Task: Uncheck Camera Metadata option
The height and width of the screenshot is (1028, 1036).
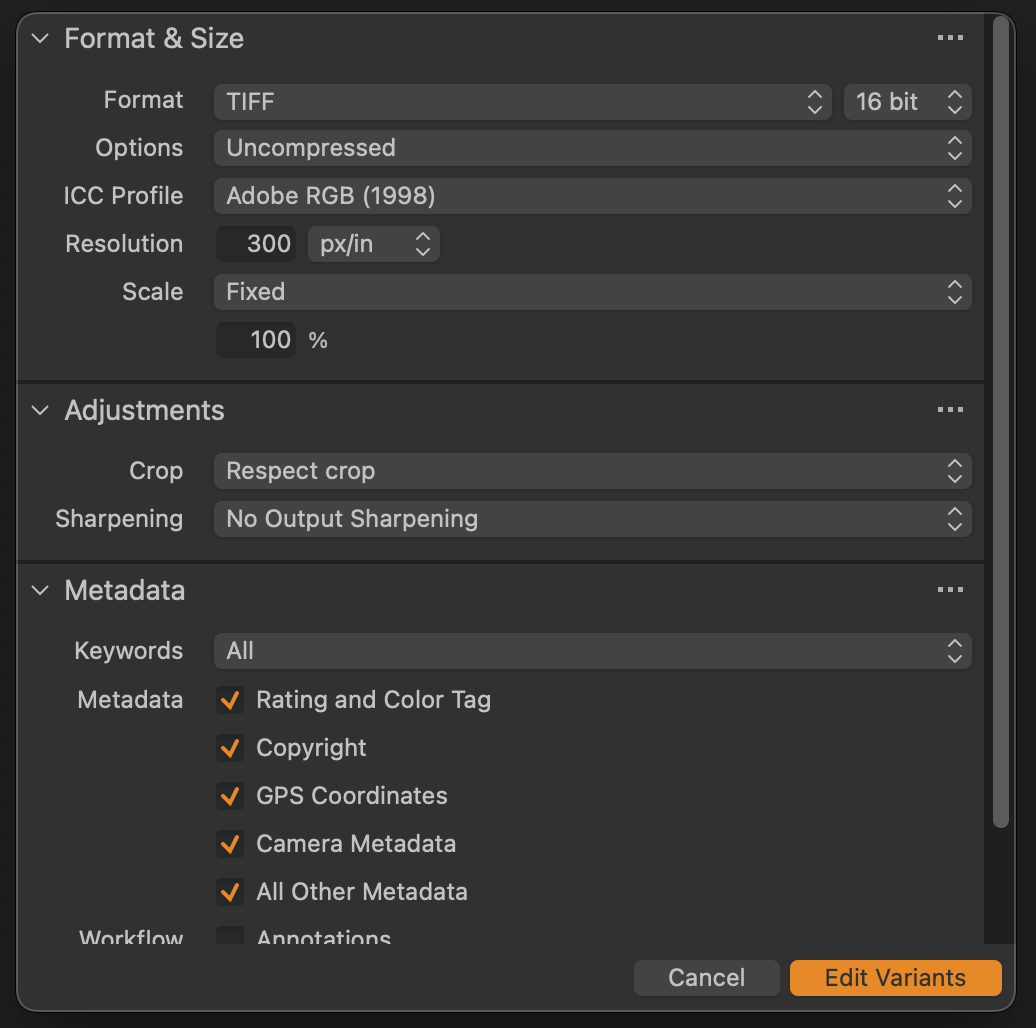Action: [230, 844]
